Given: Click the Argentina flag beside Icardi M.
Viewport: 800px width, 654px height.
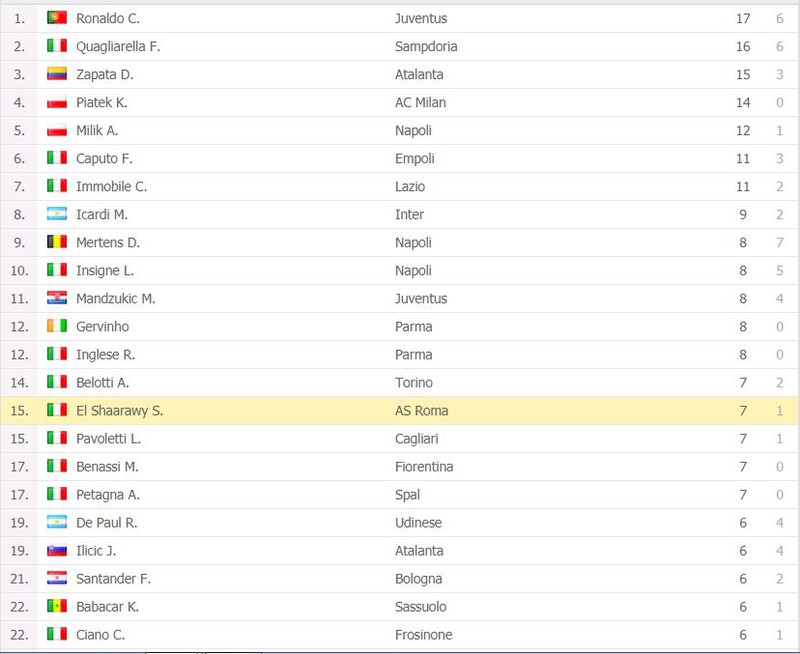Looking at the screenshot, I should tap(57, 214).
